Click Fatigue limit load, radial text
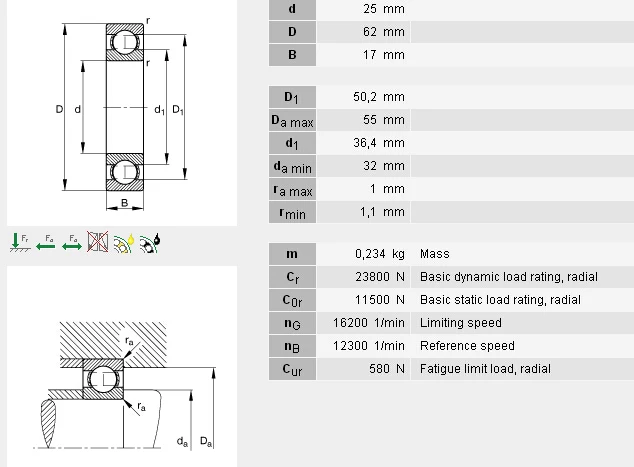Image resolution: width=634 pixels, height=467 pixels. click(485, 369)
